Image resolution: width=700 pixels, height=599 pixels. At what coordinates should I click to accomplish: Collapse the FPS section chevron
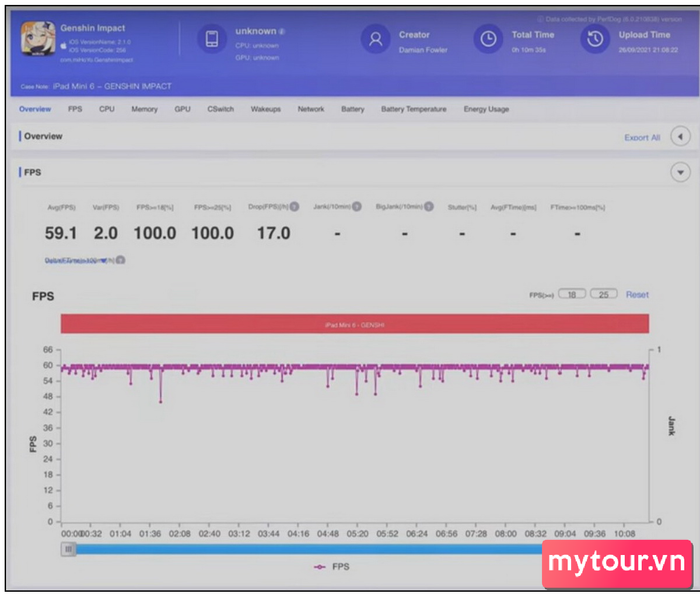[679, 172]
